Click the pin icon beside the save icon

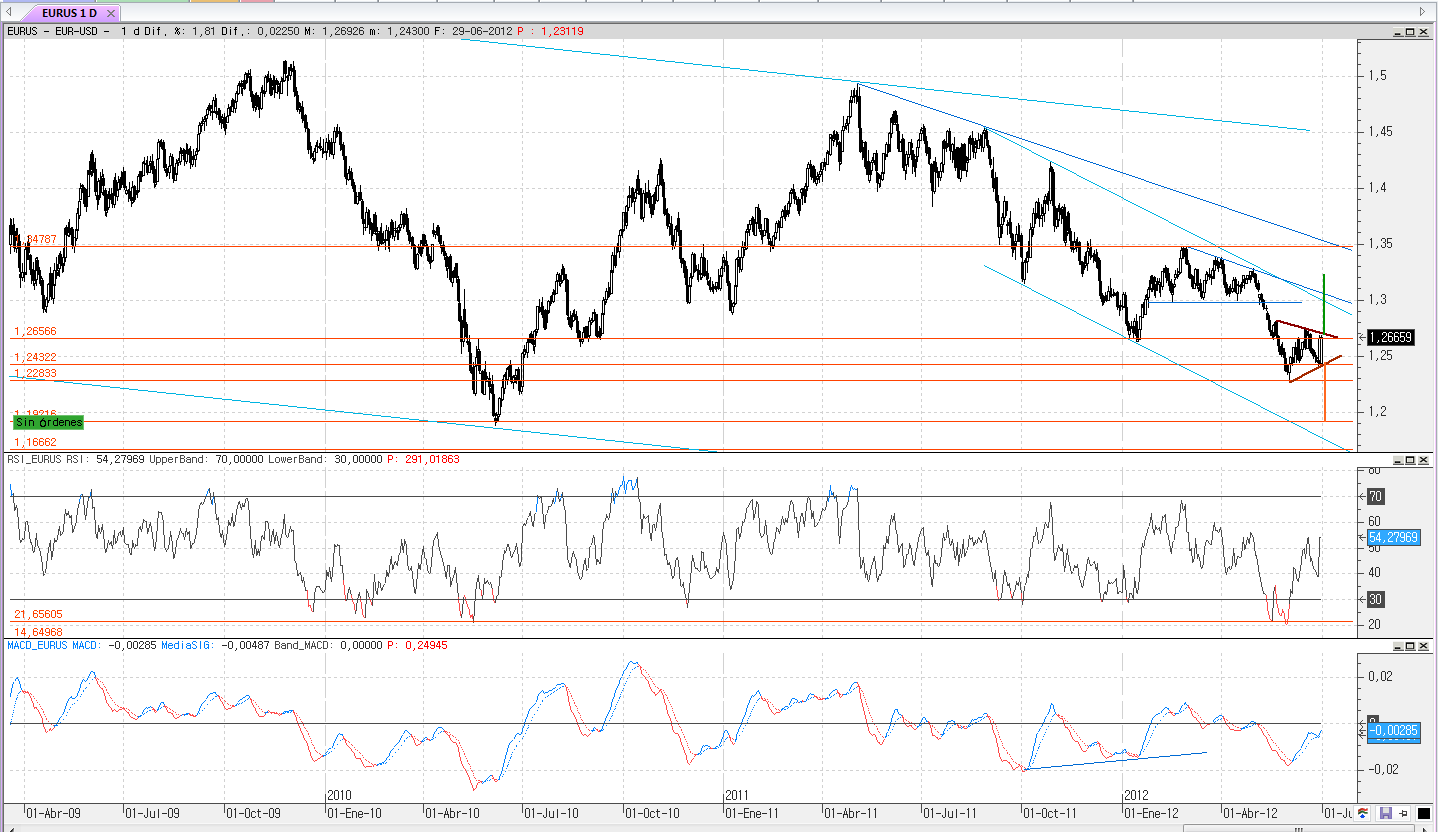[1405, 813]
